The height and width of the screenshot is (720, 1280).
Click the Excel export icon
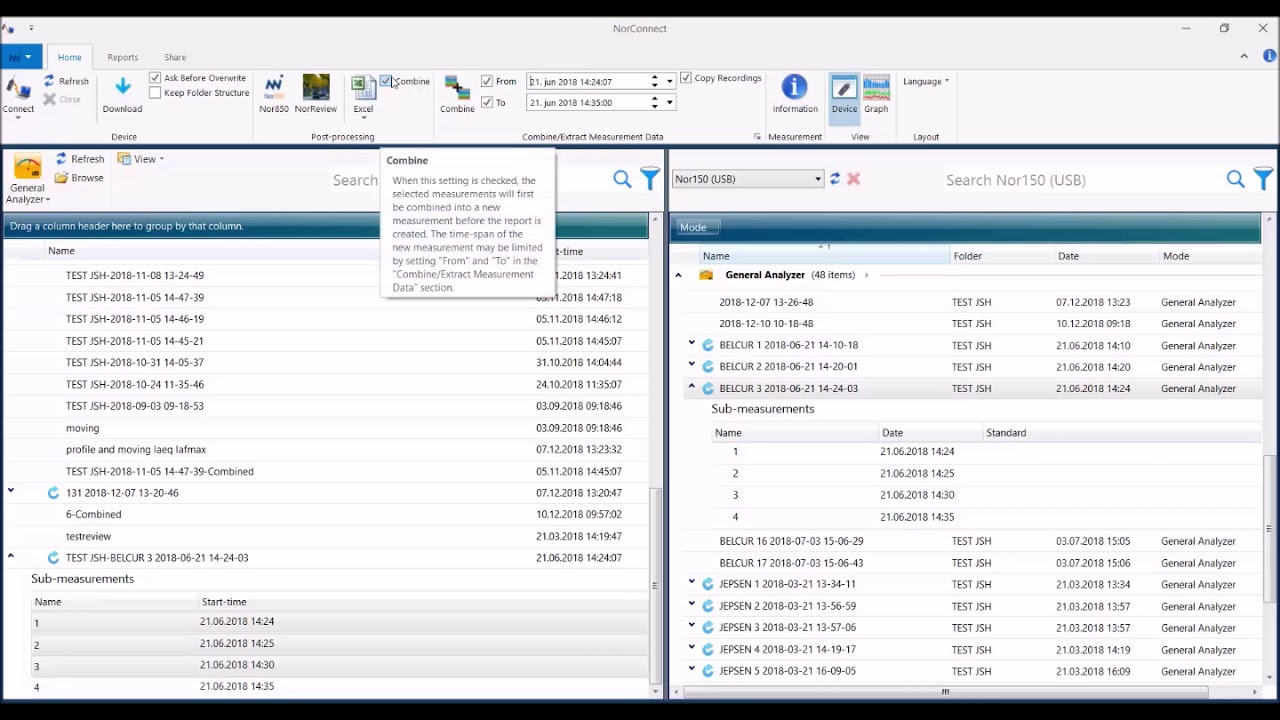pyautogui.click(x=363, y=88)
